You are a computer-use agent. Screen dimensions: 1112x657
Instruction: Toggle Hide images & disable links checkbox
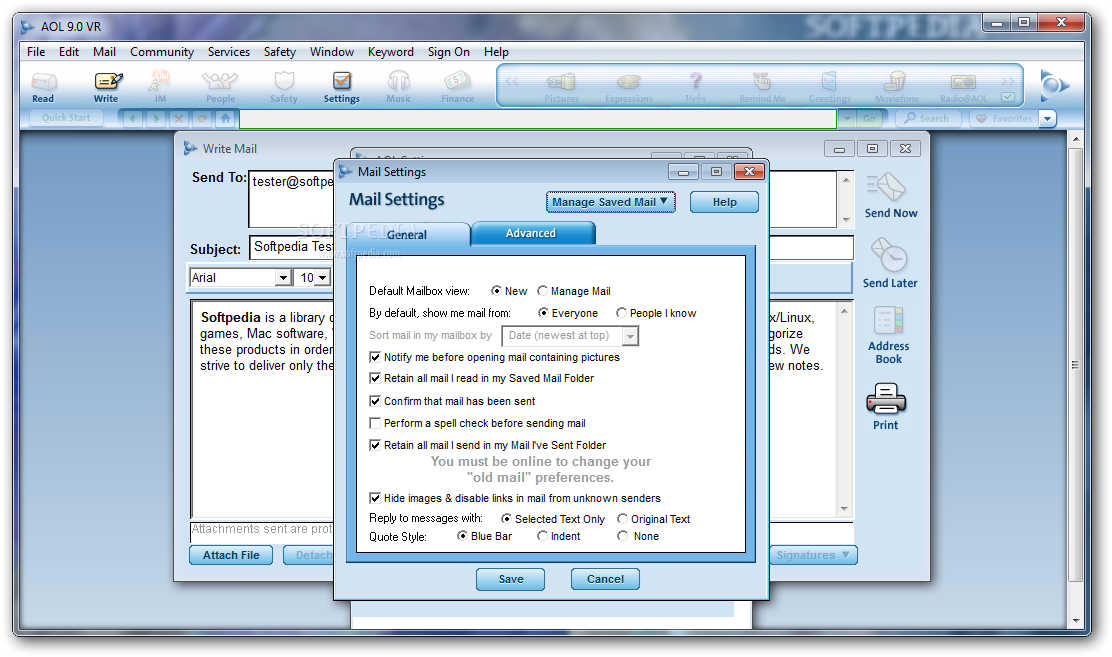(375, 498)
